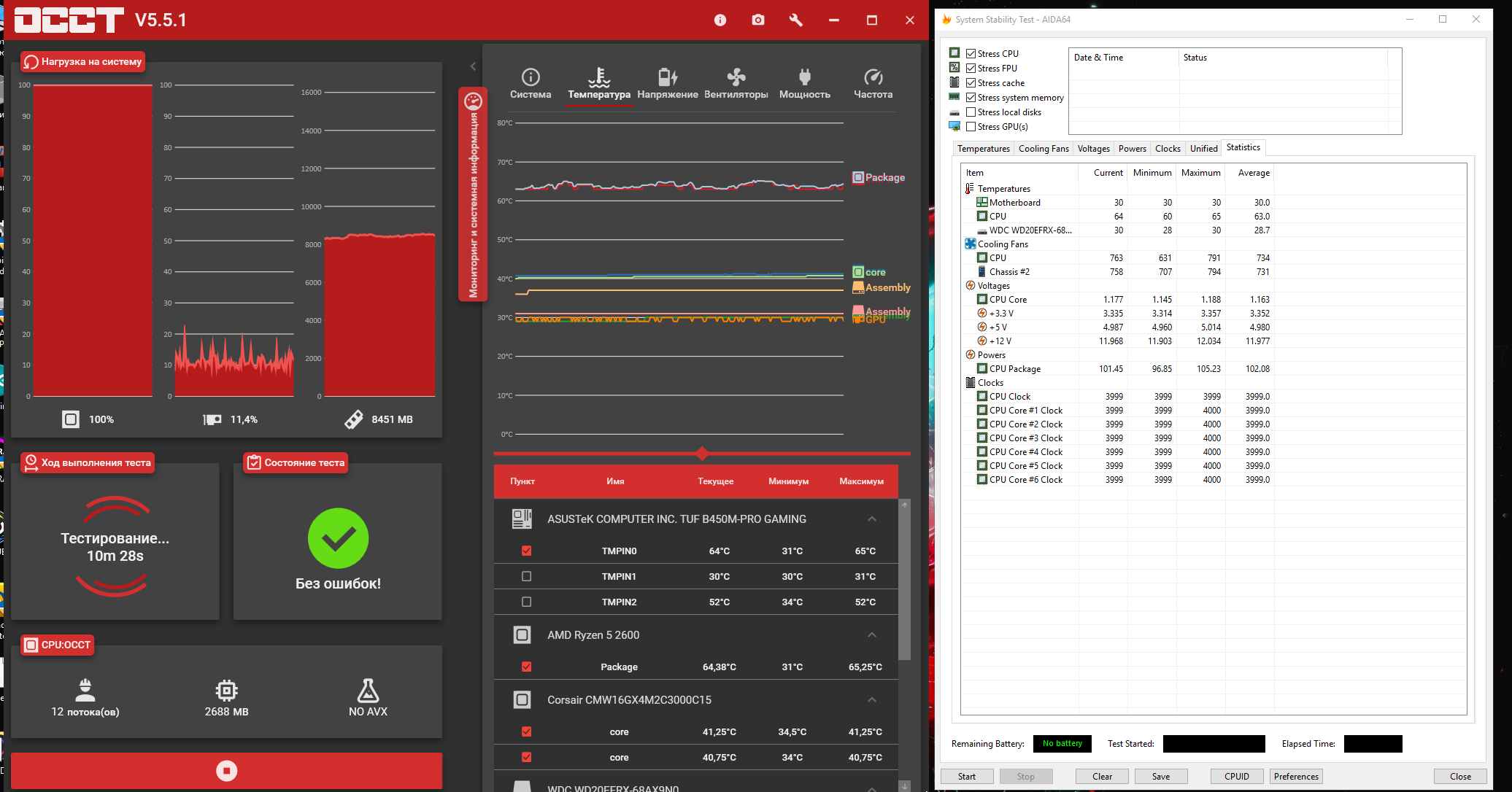Viewport: 1512px width, 792px height.
Task: Collapse AMD Ryzen 5 2600 section
Action: coord(871,634)
